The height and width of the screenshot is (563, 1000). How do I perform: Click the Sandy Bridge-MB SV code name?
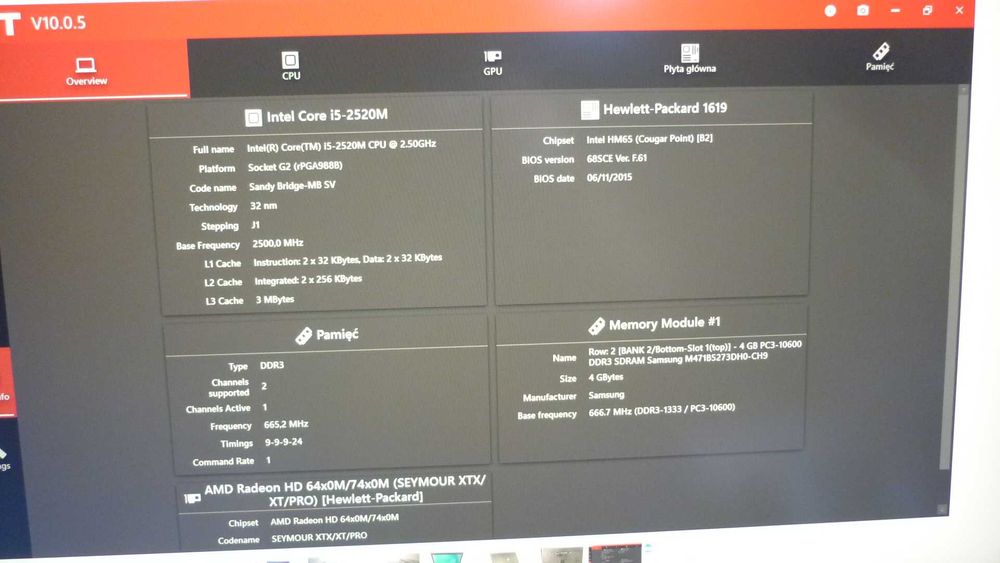pyautogui.click(x=292, y=186)
